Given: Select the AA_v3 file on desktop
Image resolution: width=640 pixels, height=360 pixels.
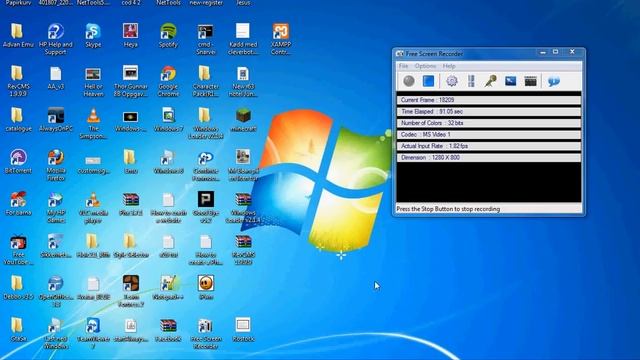Looking at the screenshot, I should 56,78.
